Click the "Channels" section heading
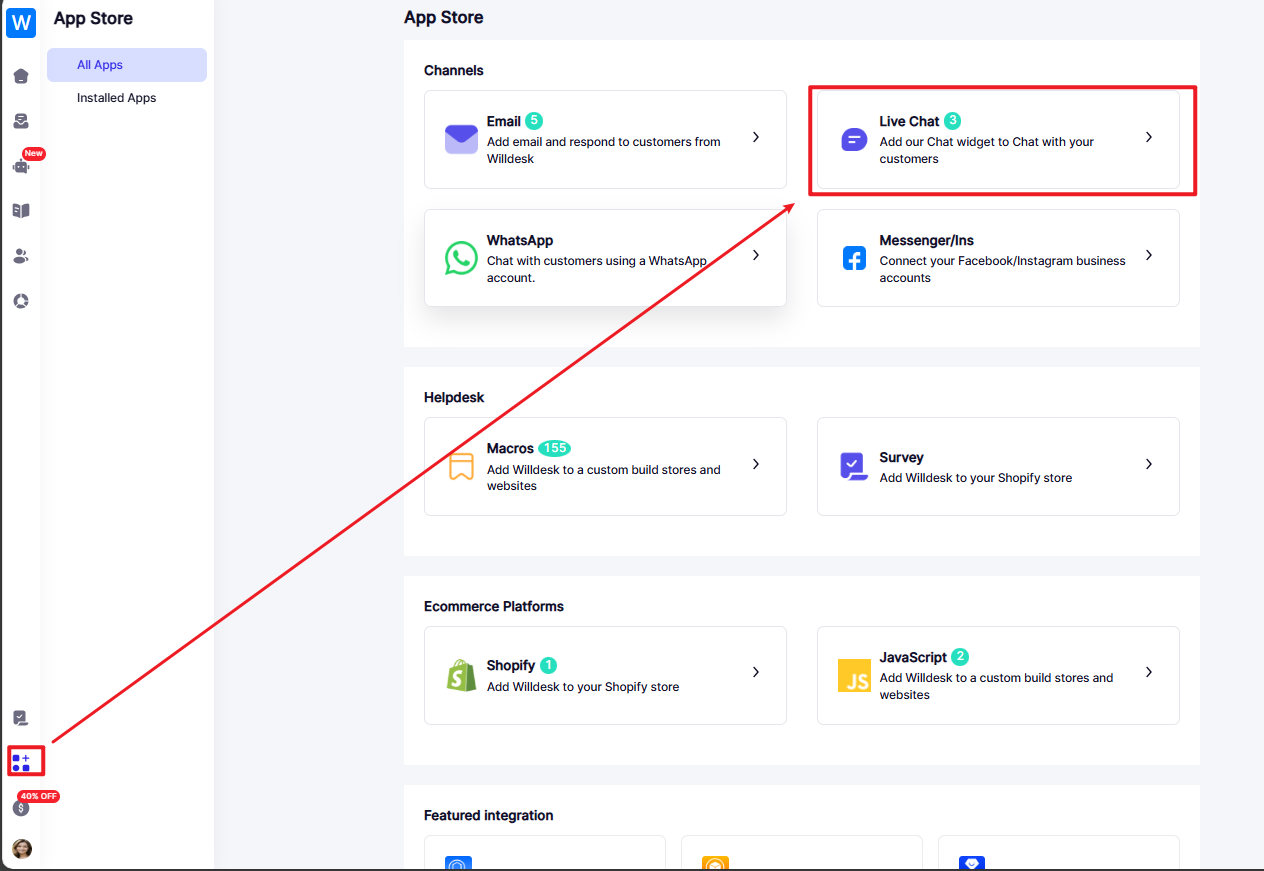This screenshot has width=1264, height=871. click(454, 70)
